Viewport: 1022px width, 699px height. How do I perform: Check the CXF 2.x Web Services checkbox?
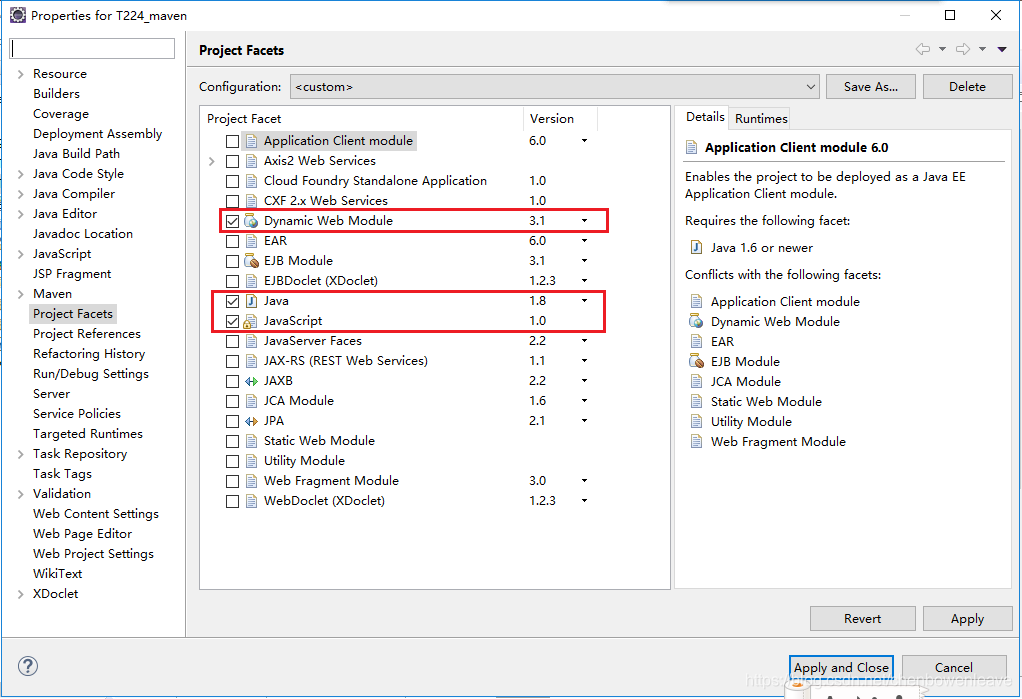[232, 201]
